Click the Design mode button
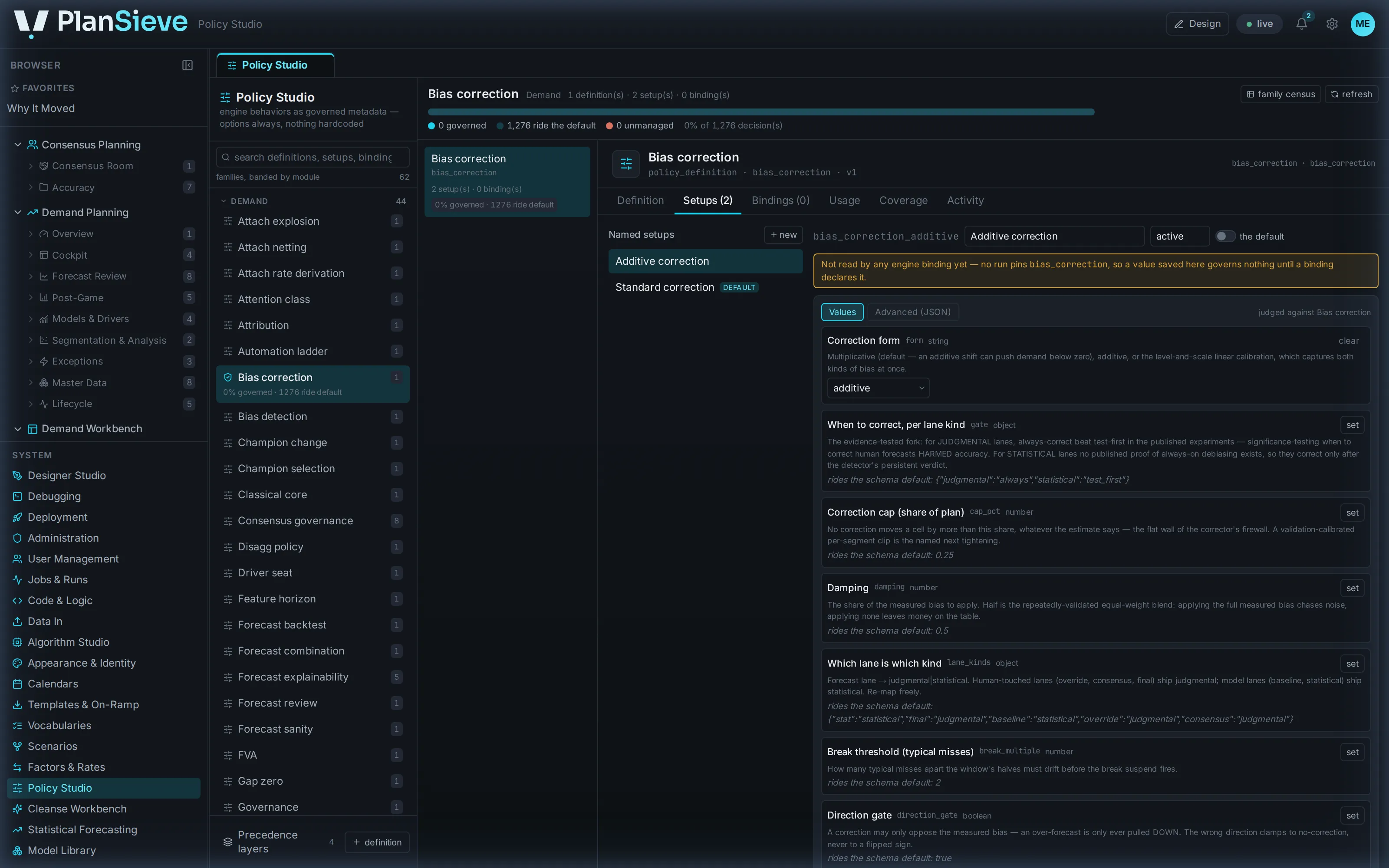The image size is (1389, 868). [1197, 23]
